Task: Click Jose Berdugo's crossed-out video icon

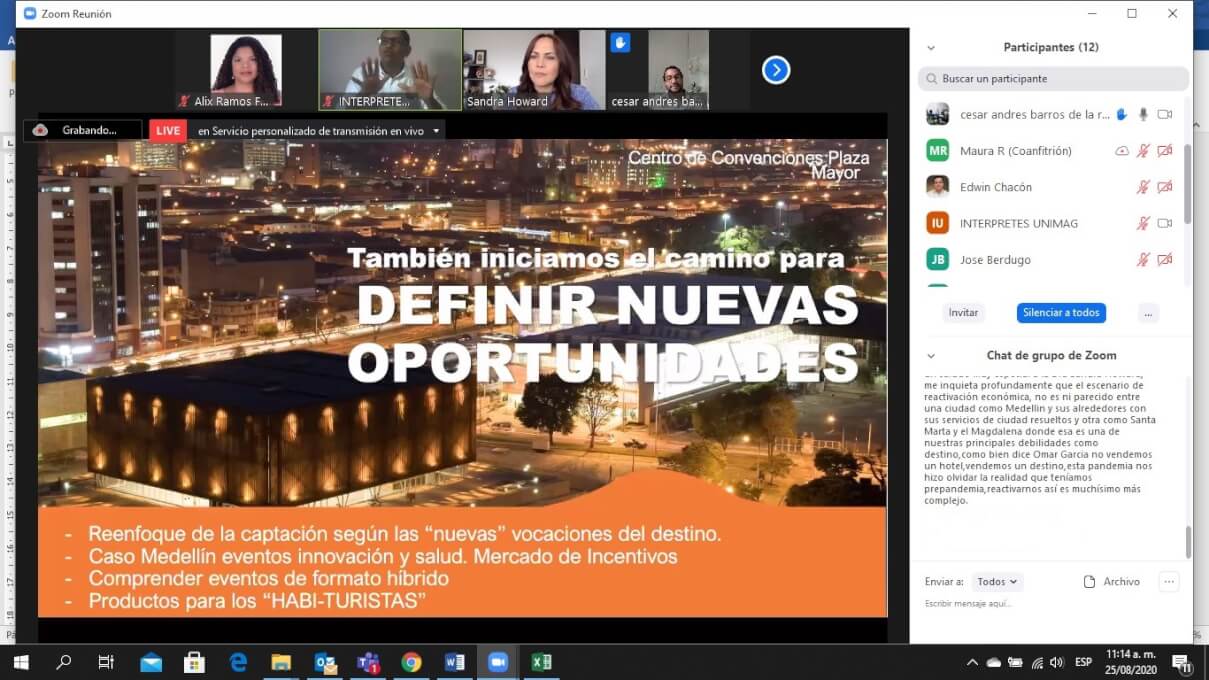Action: tap(1164, 259)
